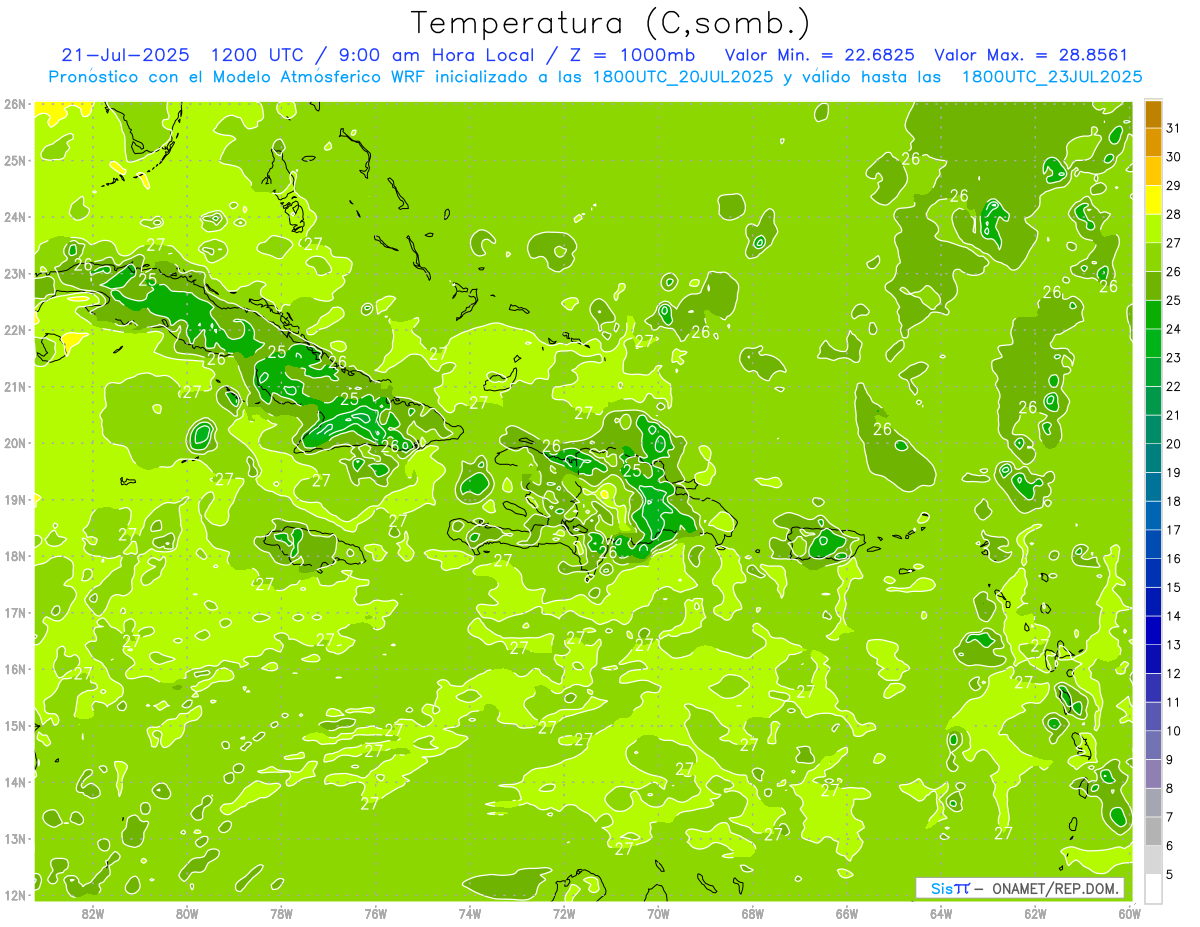Click the "20" label on the color scale
1200x927 pixels.
coord(1174,444)
